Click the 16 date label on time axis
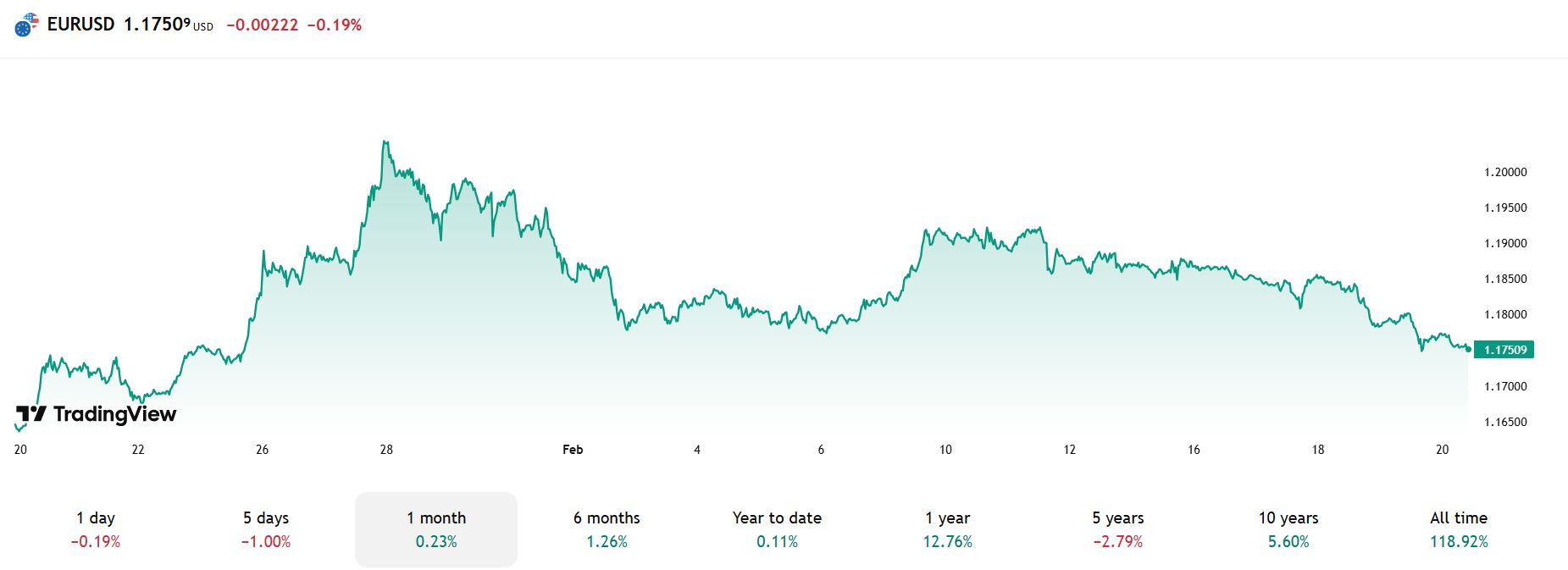The width and height of the screenshot is (1568, 570). tap(1194, 450)
